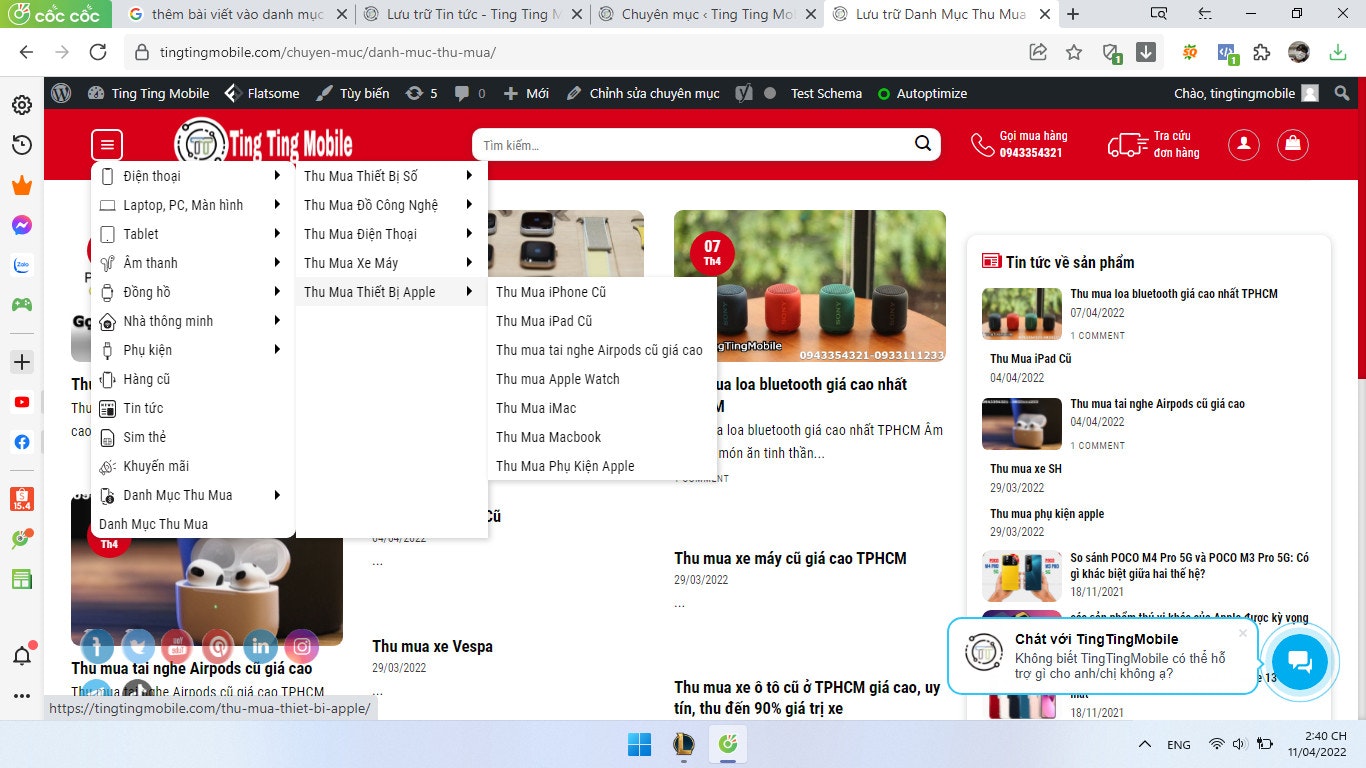Open Facebook from the browser sidebar
Screen dimensions: 1366x768
click(22, 442)
